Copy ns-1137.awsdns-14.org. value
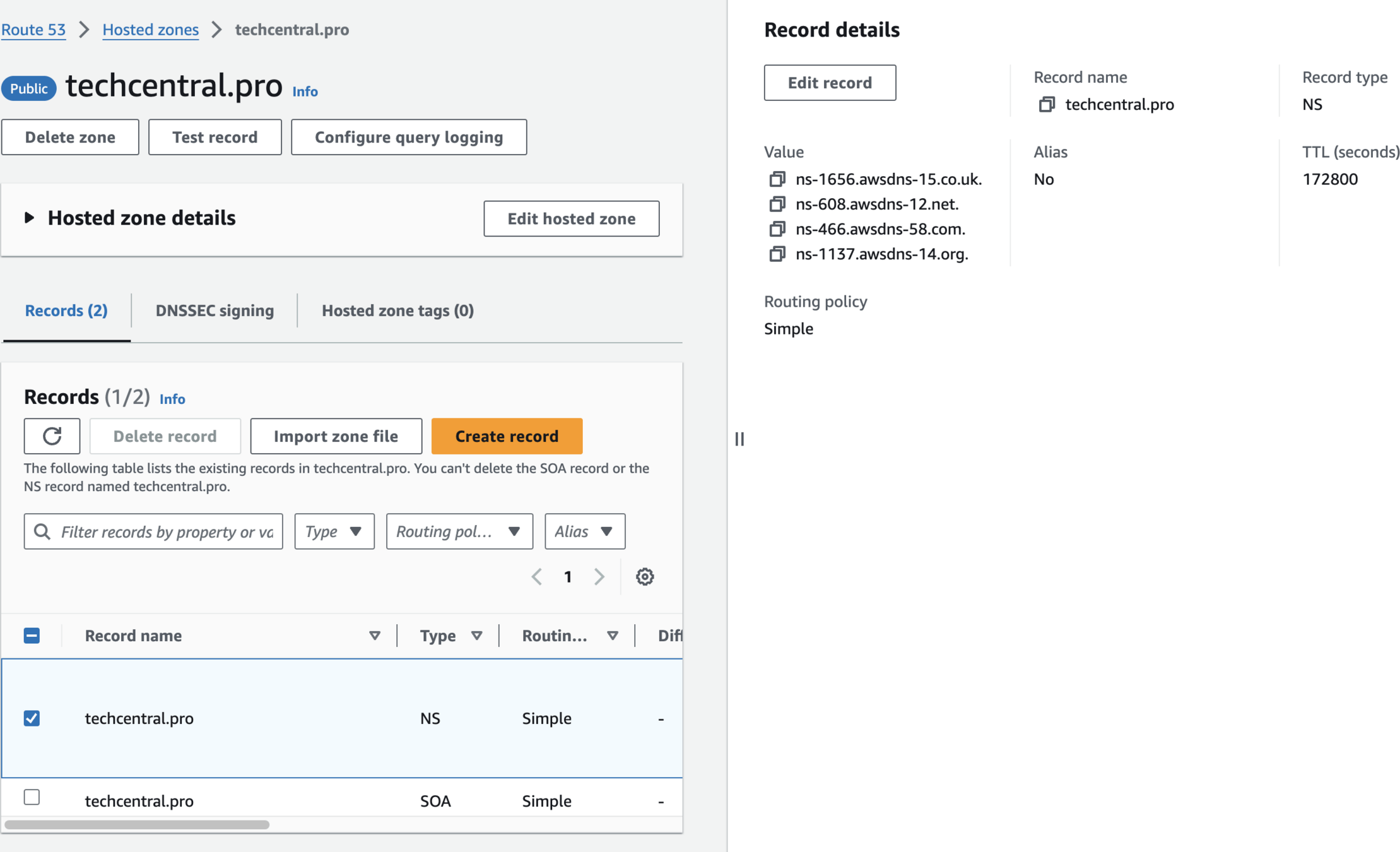This screenshot has width=1400, height=852. [777, 254]
